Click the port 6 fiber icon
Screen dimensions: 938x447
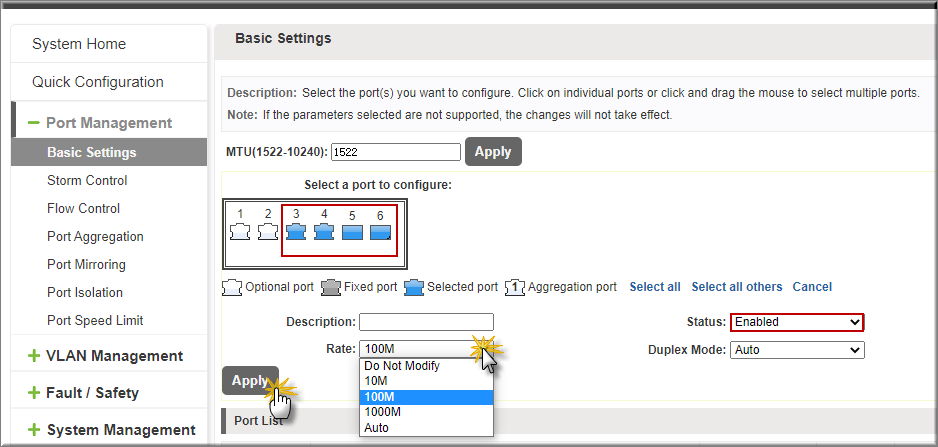coord(380,233)
